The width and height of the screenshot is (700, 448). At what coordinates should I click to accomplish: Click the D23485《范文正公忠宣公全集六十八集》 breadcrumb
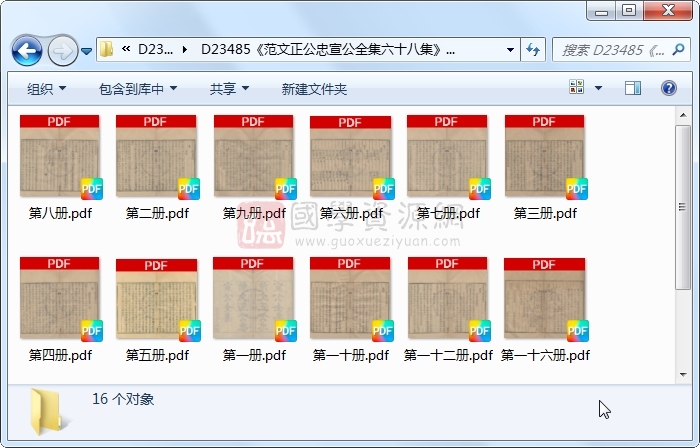pos(328,49)
